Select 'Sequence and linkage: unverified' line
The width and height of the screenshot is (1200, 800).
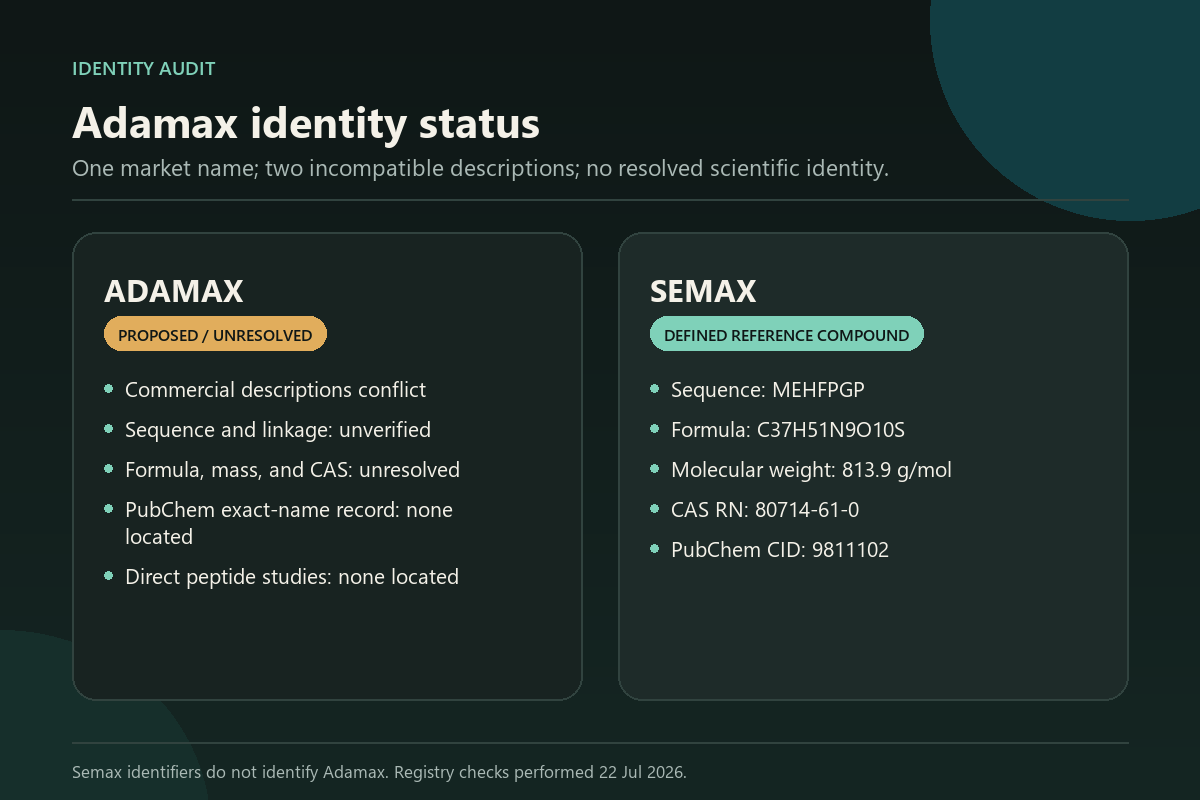(x=278, y=430)
